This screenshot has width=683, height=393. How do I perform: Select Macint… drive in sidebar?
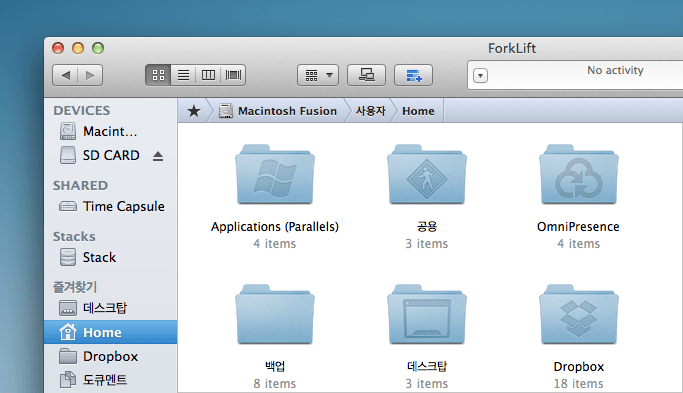tap(111, 131)
